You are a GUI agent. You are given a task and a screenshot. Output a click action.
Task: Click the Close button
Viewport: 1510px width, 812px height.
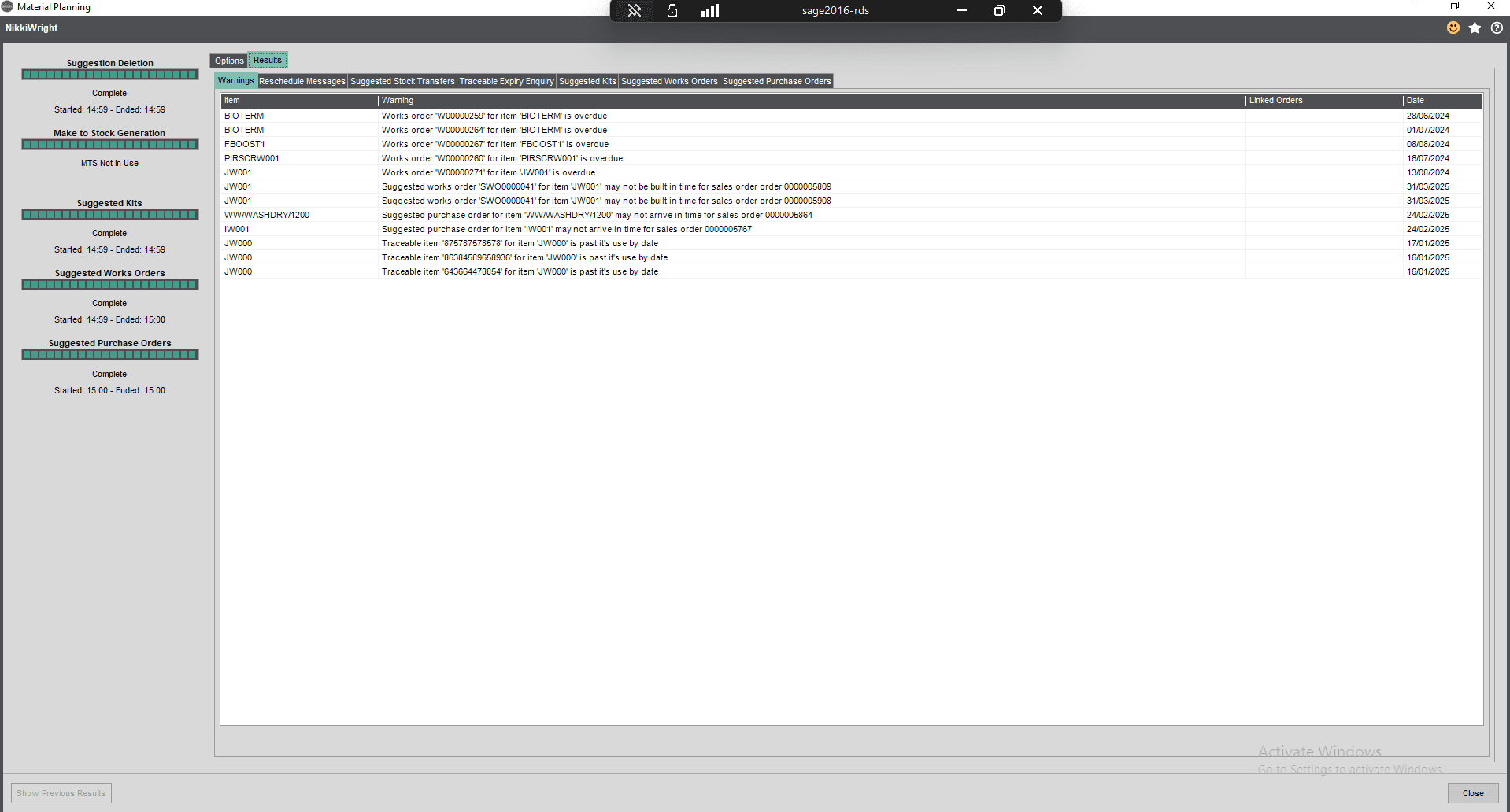(x=1473, y=793)
